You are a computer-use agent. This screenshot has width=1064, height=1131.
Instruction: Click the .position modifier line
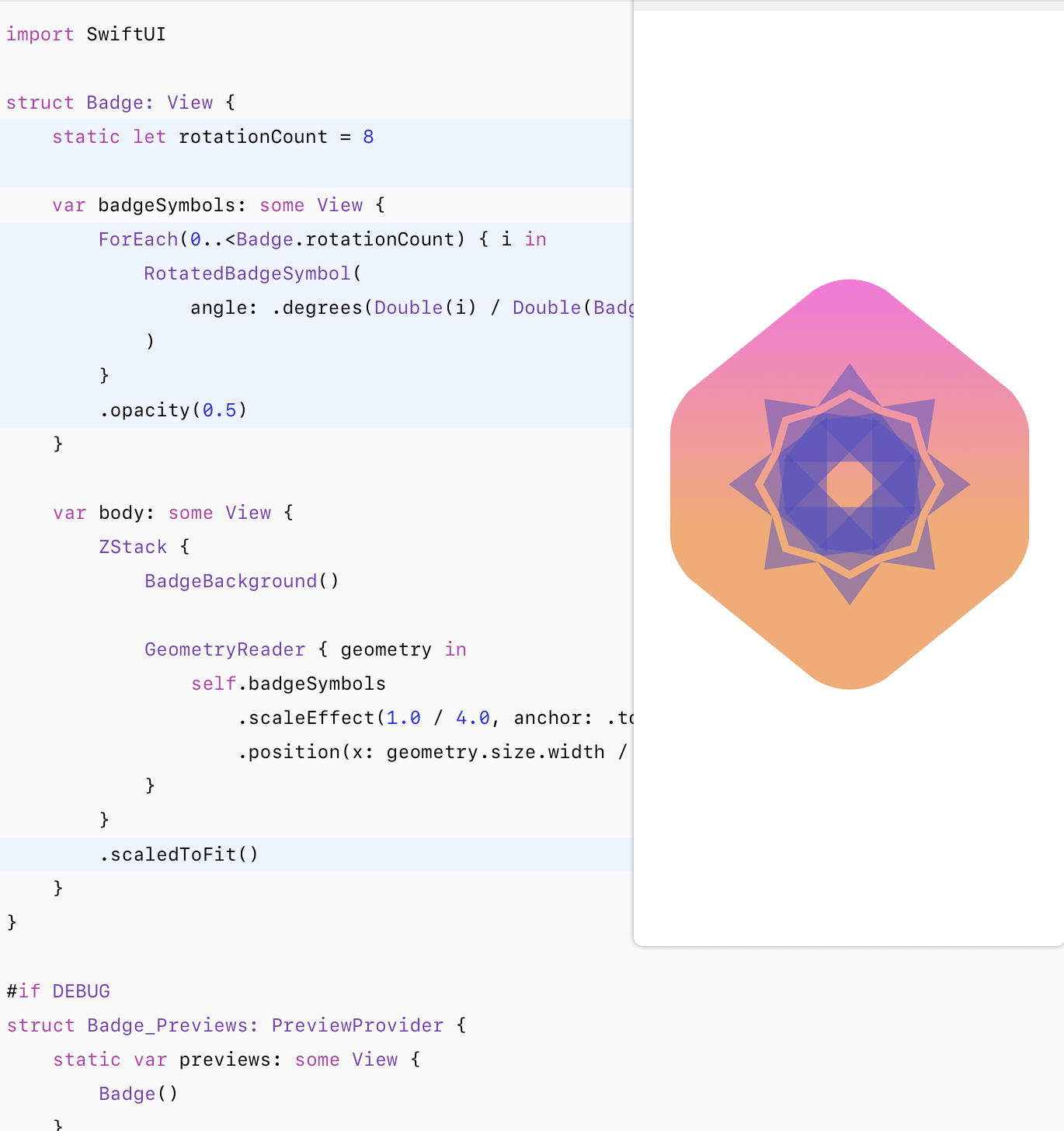pos(295,752)
